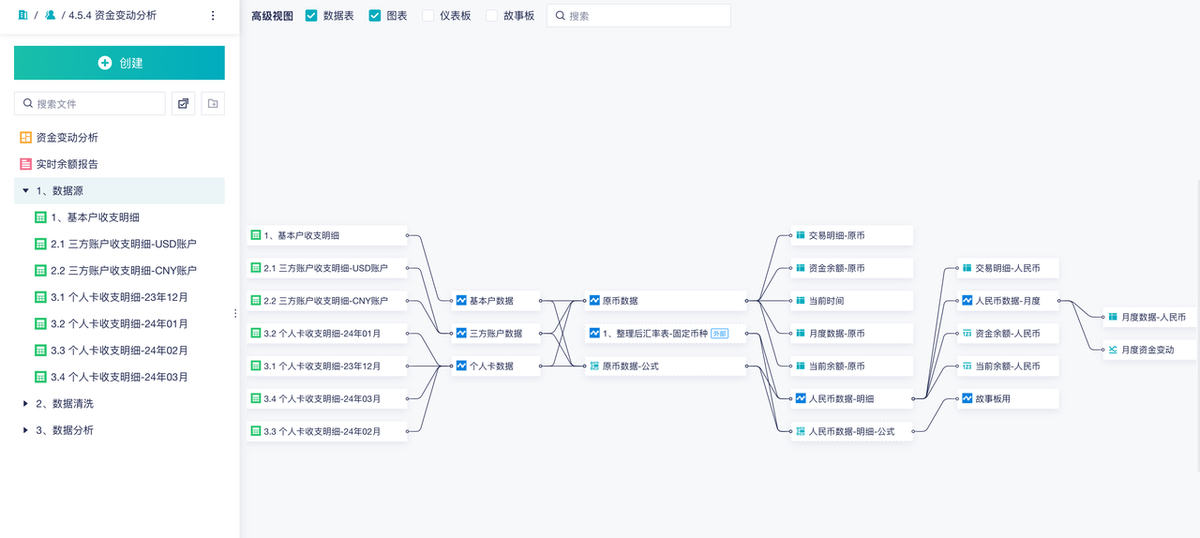Click the 原币数据-公式 formula node icon

[594, 367]
